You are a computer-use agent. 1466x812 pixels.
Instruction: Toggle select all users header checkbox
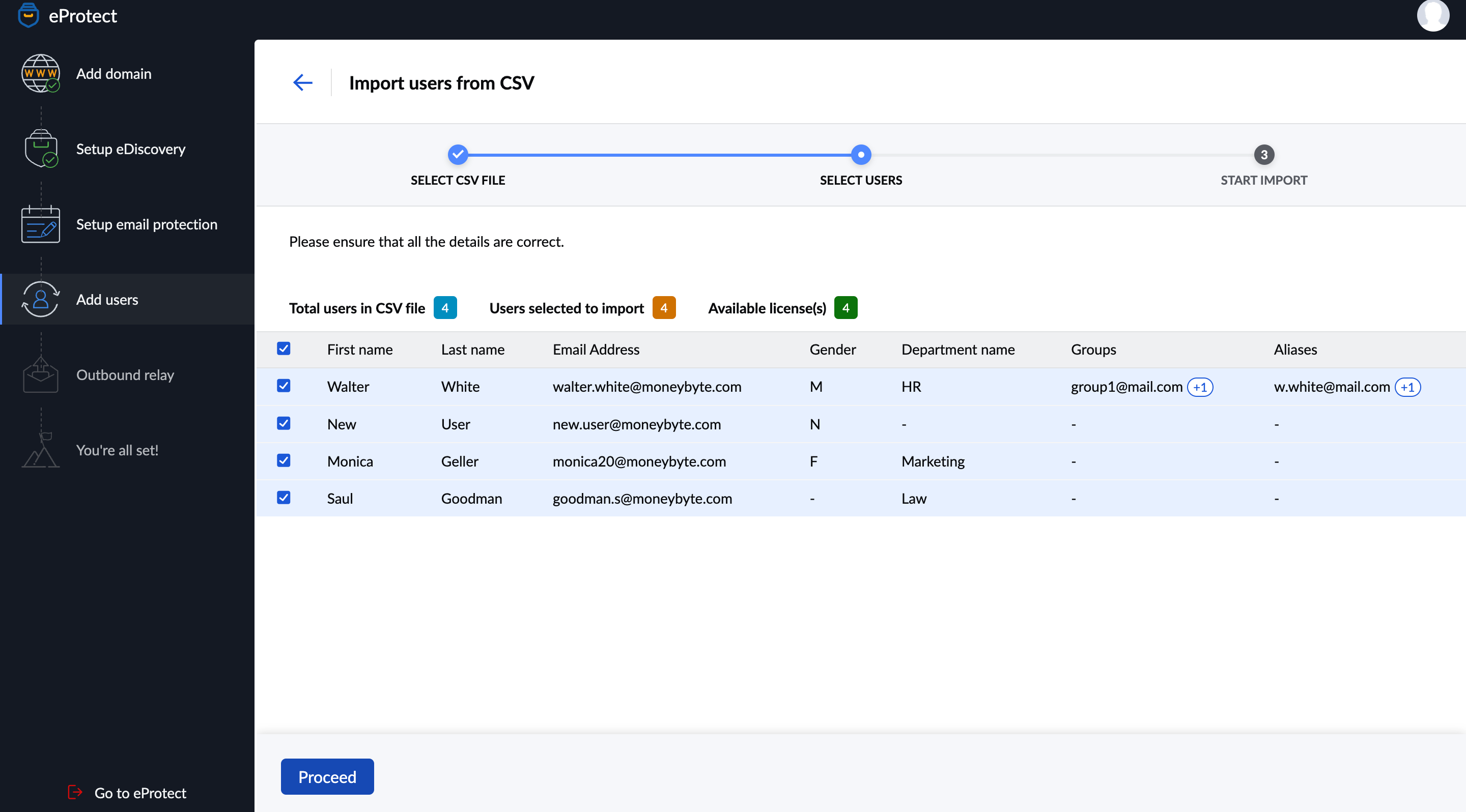pos(284,349)
